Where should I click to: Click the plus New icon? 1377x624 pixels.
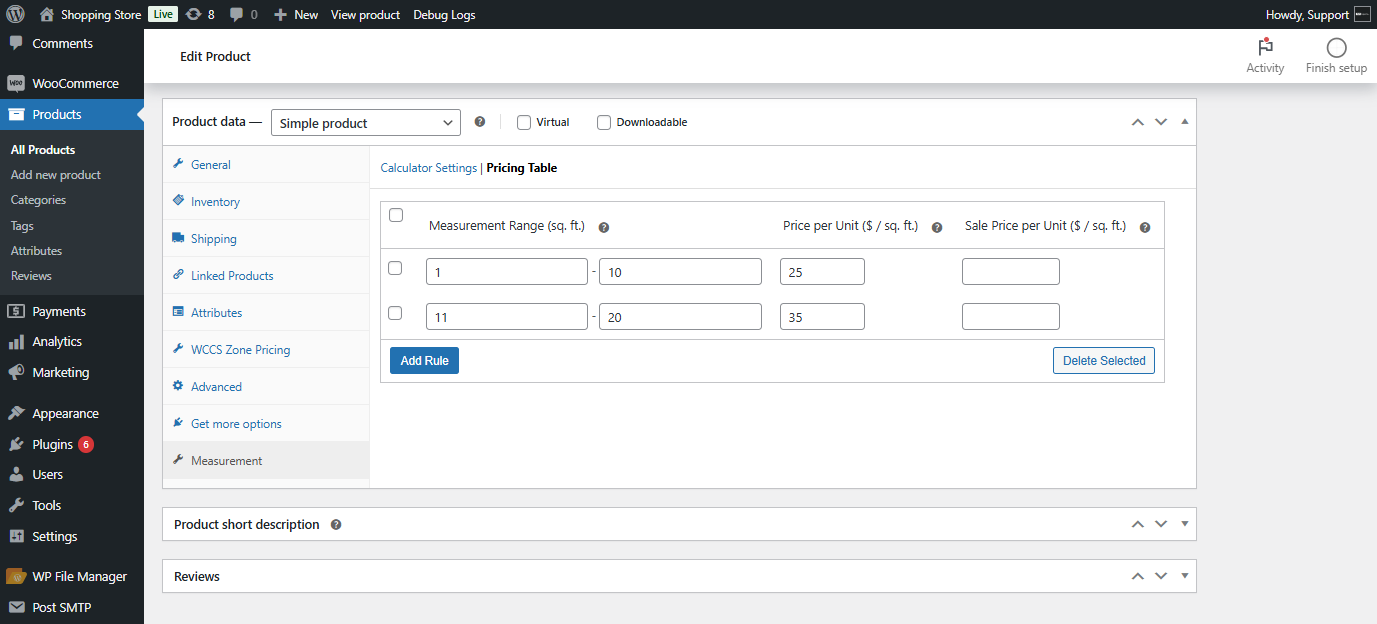(281, 15)
